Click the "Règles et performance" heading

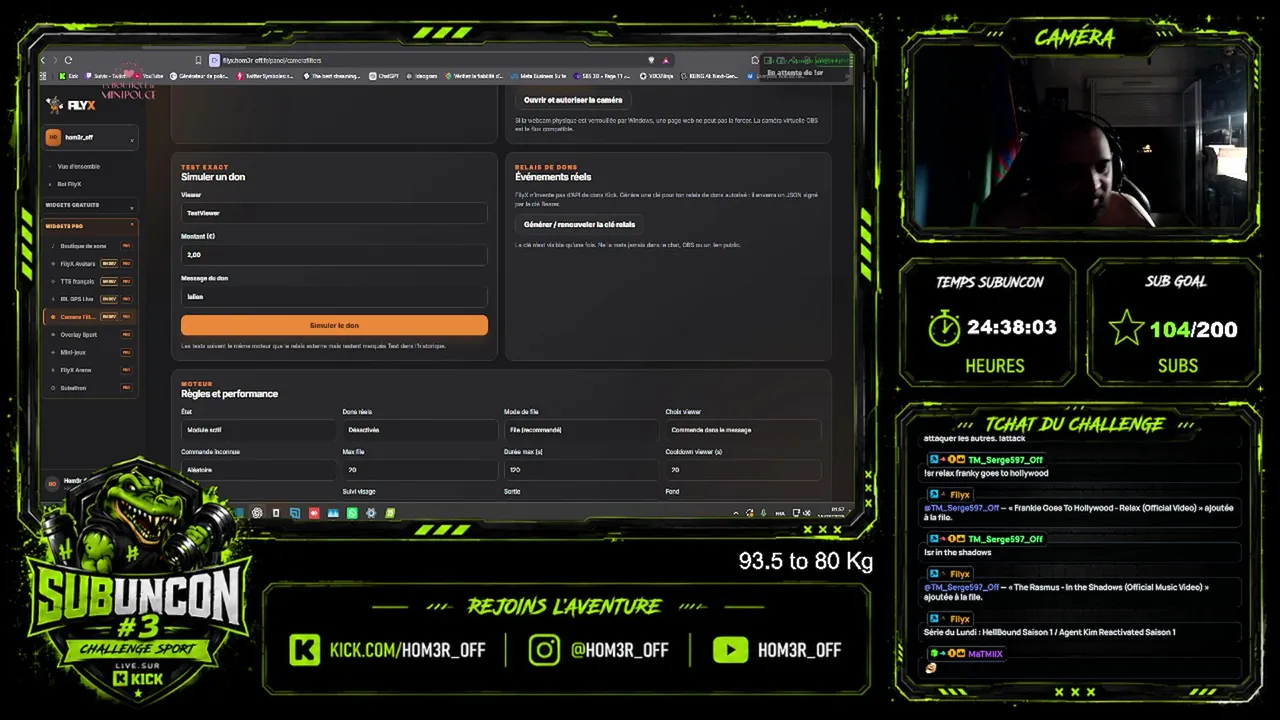(x=229, y=394)
